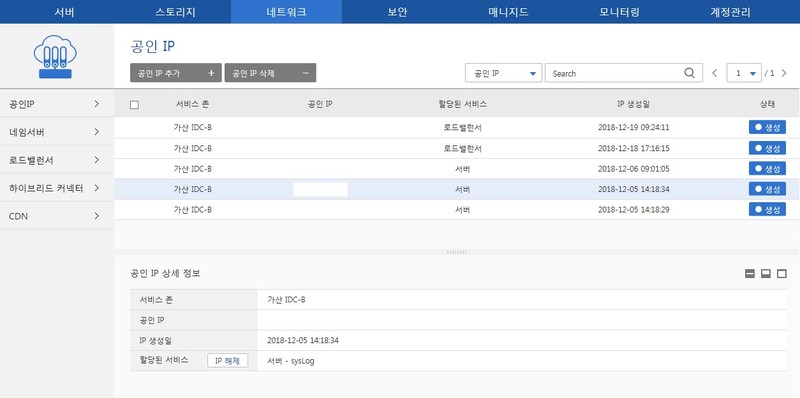Sort by 서비스 존 column header
This screenshot has width=800, height=398.
point(192,104)
